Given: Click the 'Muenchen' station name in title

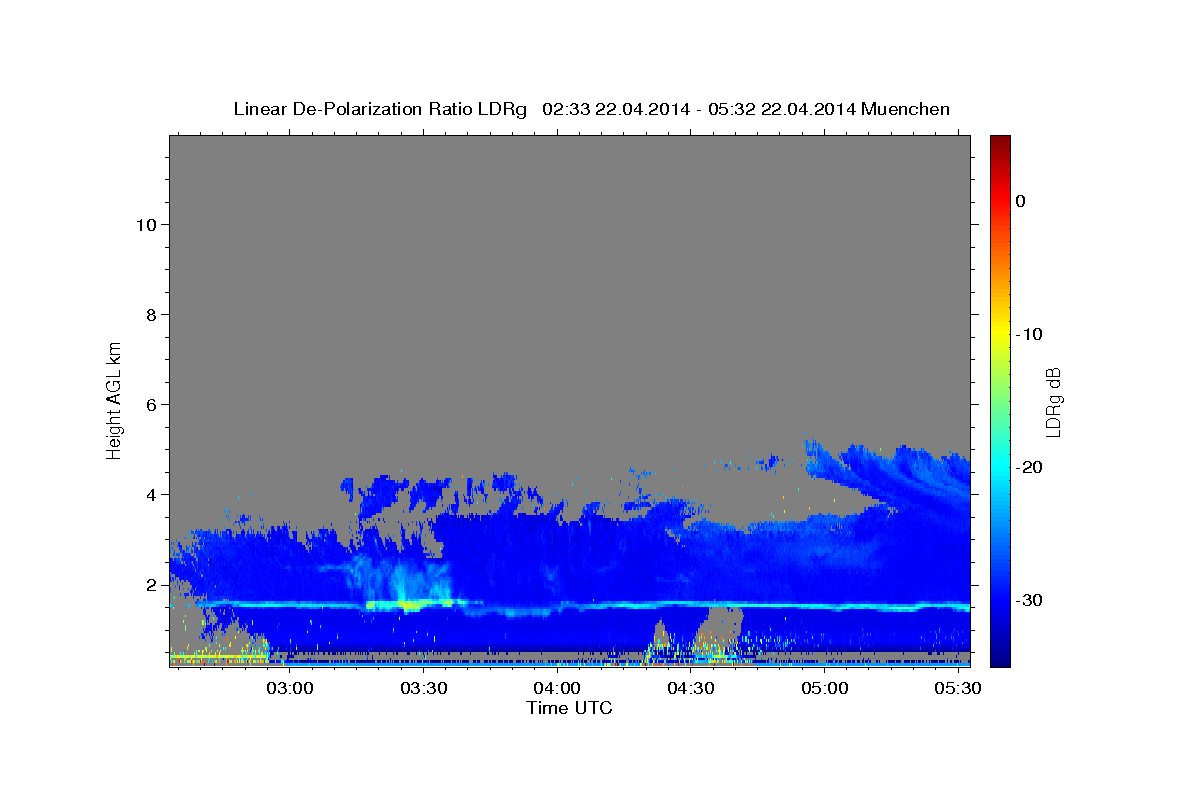Looking at the screenshot, I should point(906,109).
